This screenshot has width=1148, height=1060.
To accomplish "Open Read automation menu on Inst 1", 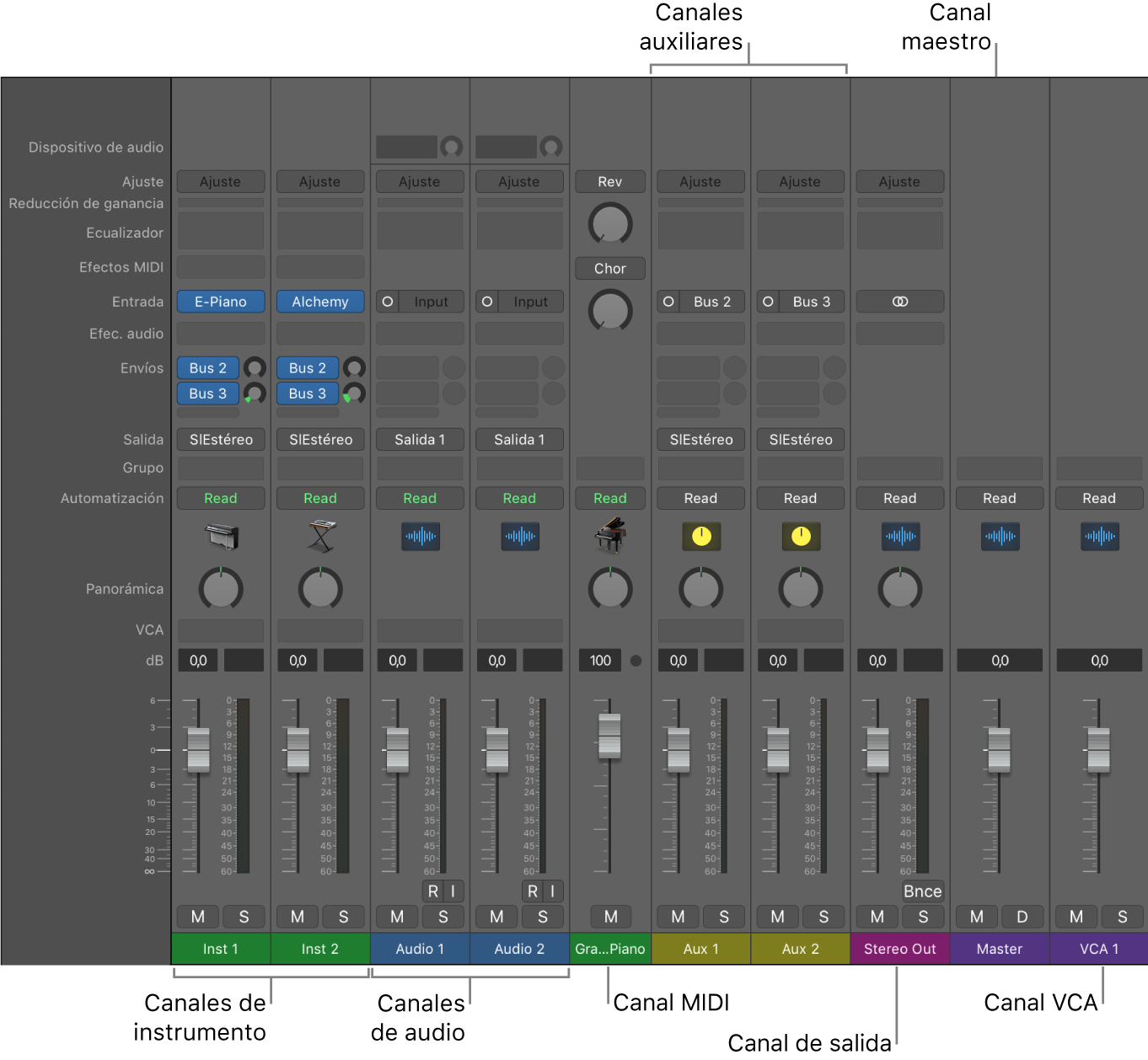I will (221, 499).
